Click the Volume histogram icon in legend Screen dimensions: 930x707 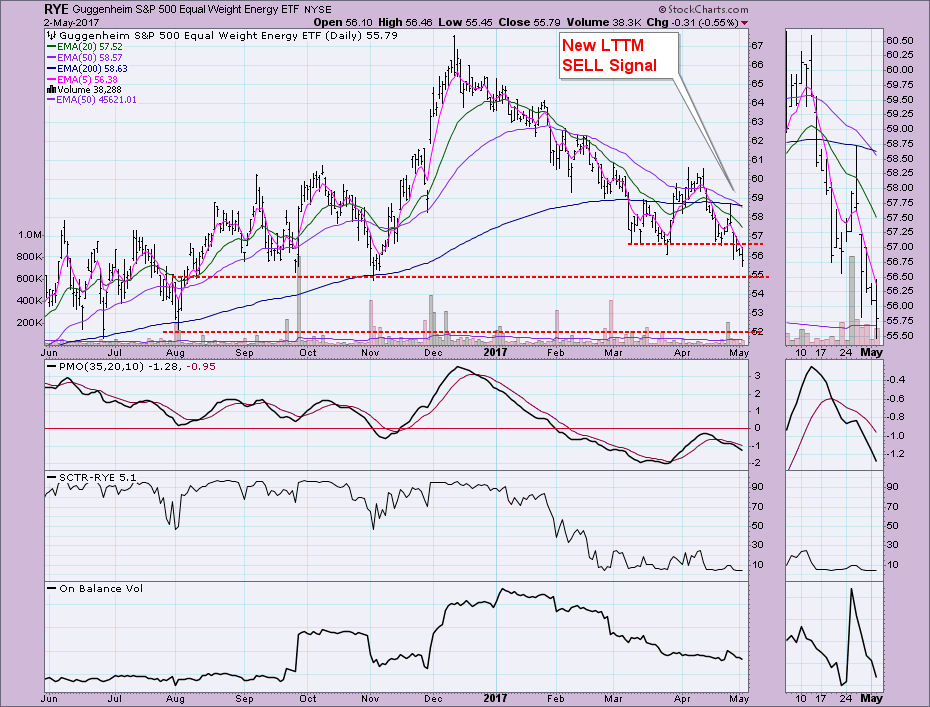pyautogui.click(x=51, y=88)
